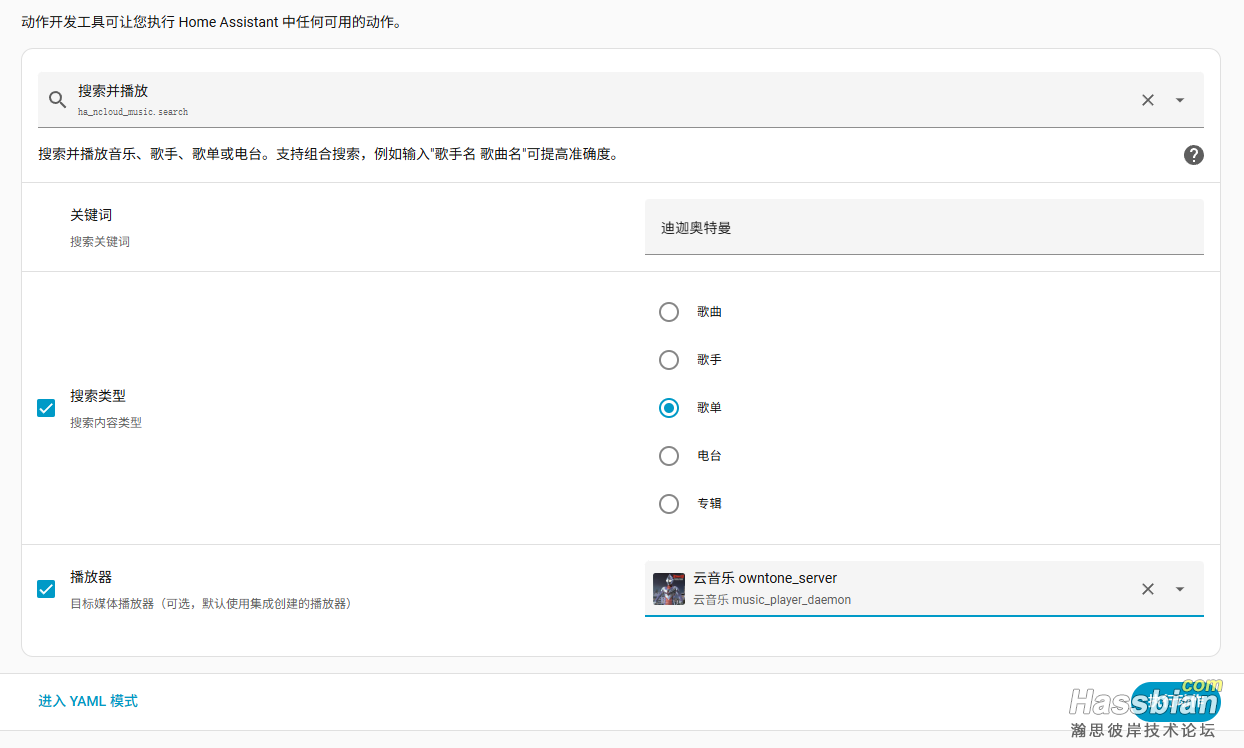Select 专辑 as search type
Viewport: 1244px width, 748px height.
669,504
